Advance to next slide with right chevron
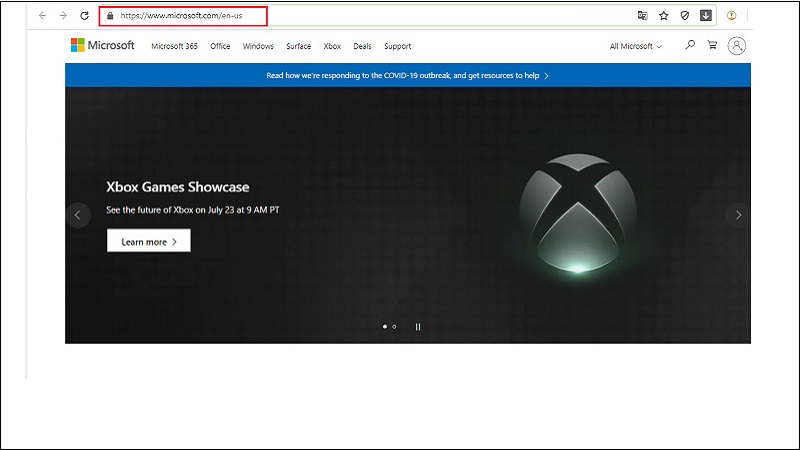The width and height of the screenshot is (800, 450). [x=738, y=215]
